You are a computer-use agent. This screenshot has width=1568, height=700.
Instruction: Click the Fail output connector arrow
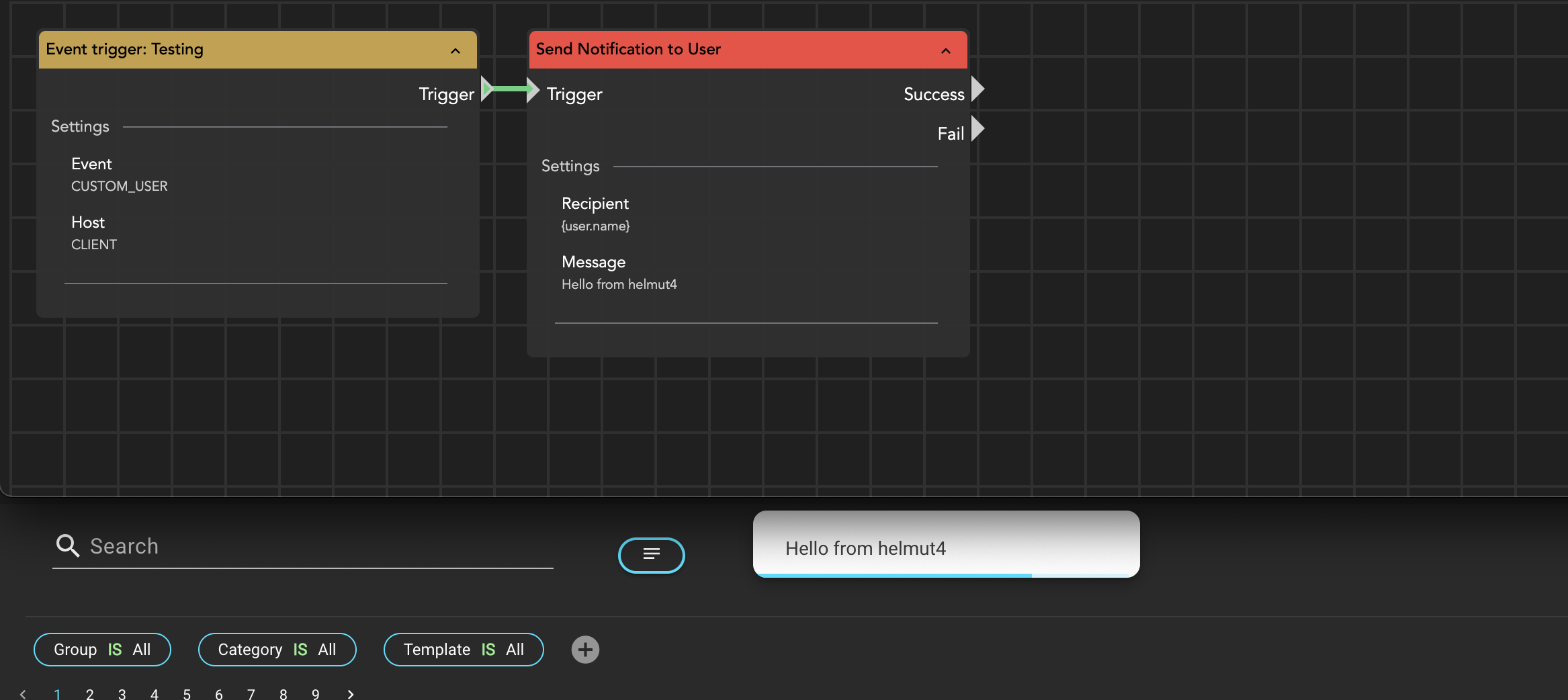(x=978, y=128)
